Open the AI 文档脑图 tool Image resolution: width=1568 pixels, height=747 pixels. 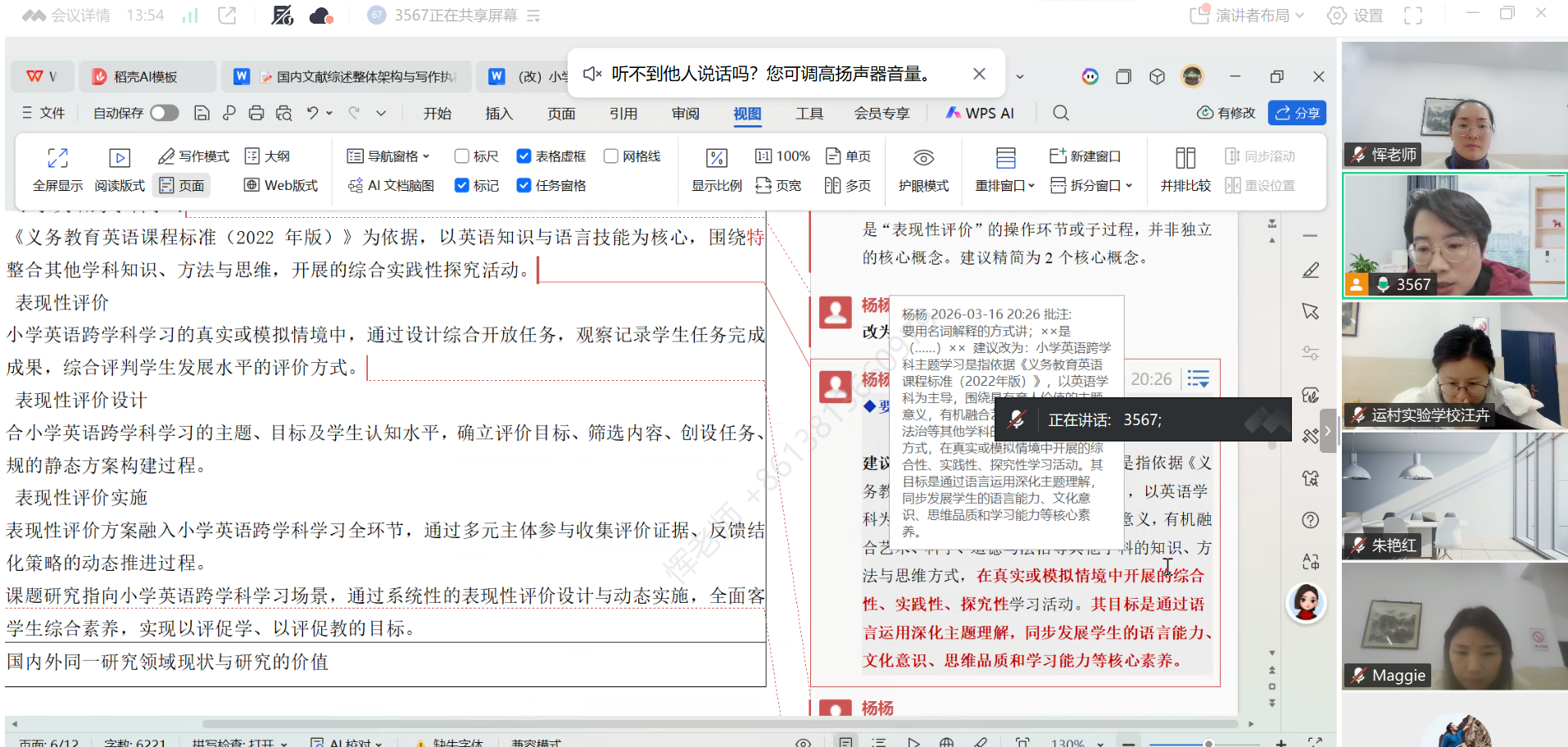[391, 185]
